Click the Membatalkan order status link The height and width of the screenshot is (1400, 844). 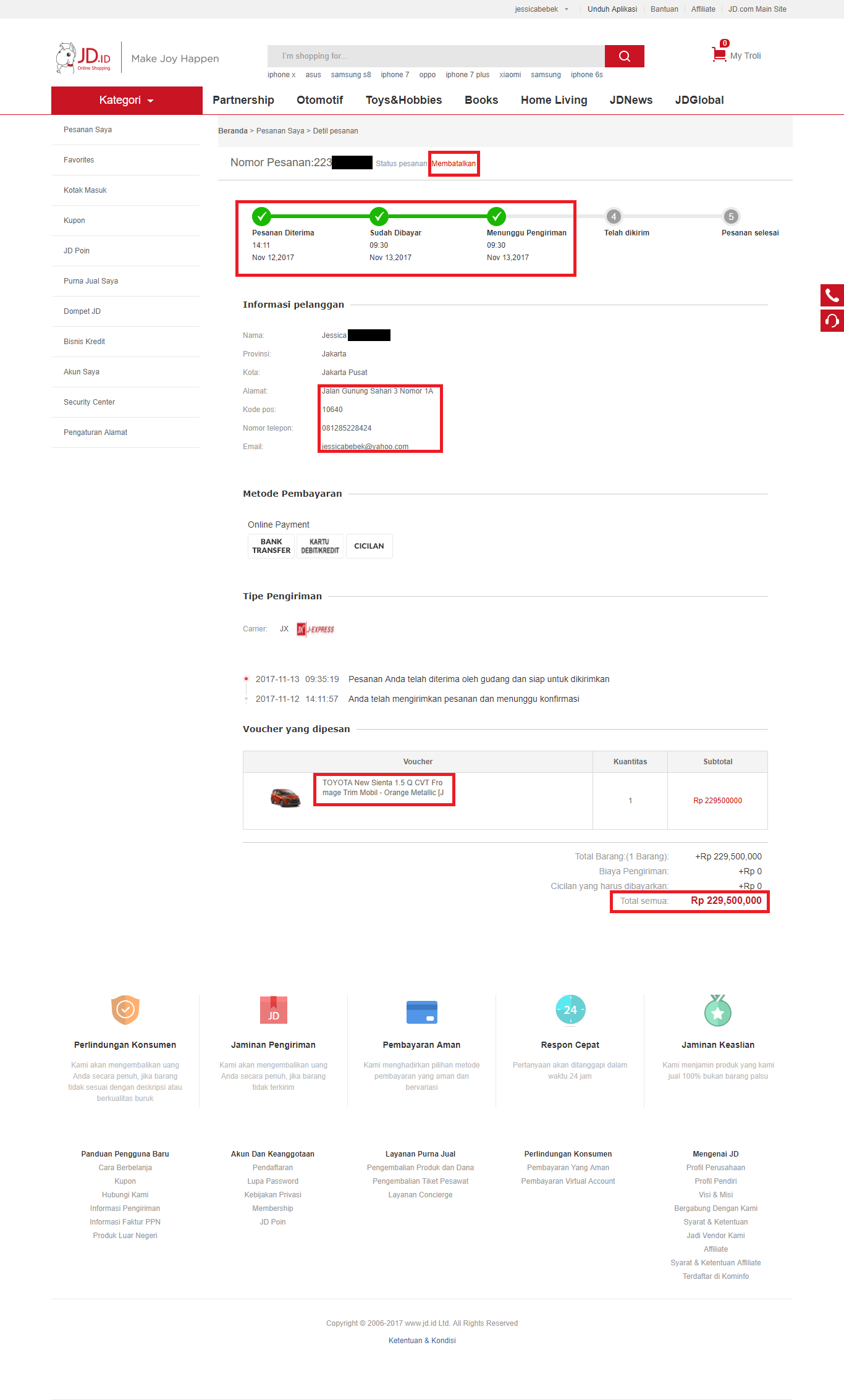454,164
